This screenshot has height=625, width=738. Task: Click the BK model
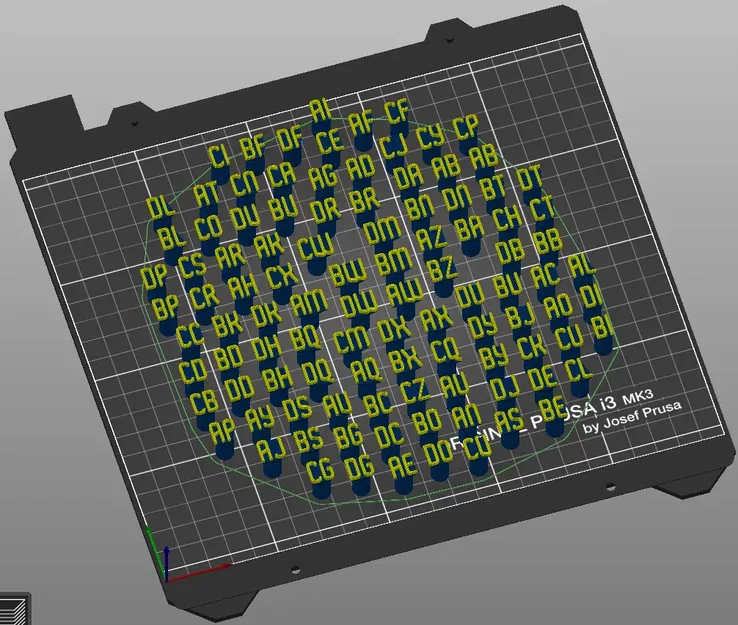point(228,325)
